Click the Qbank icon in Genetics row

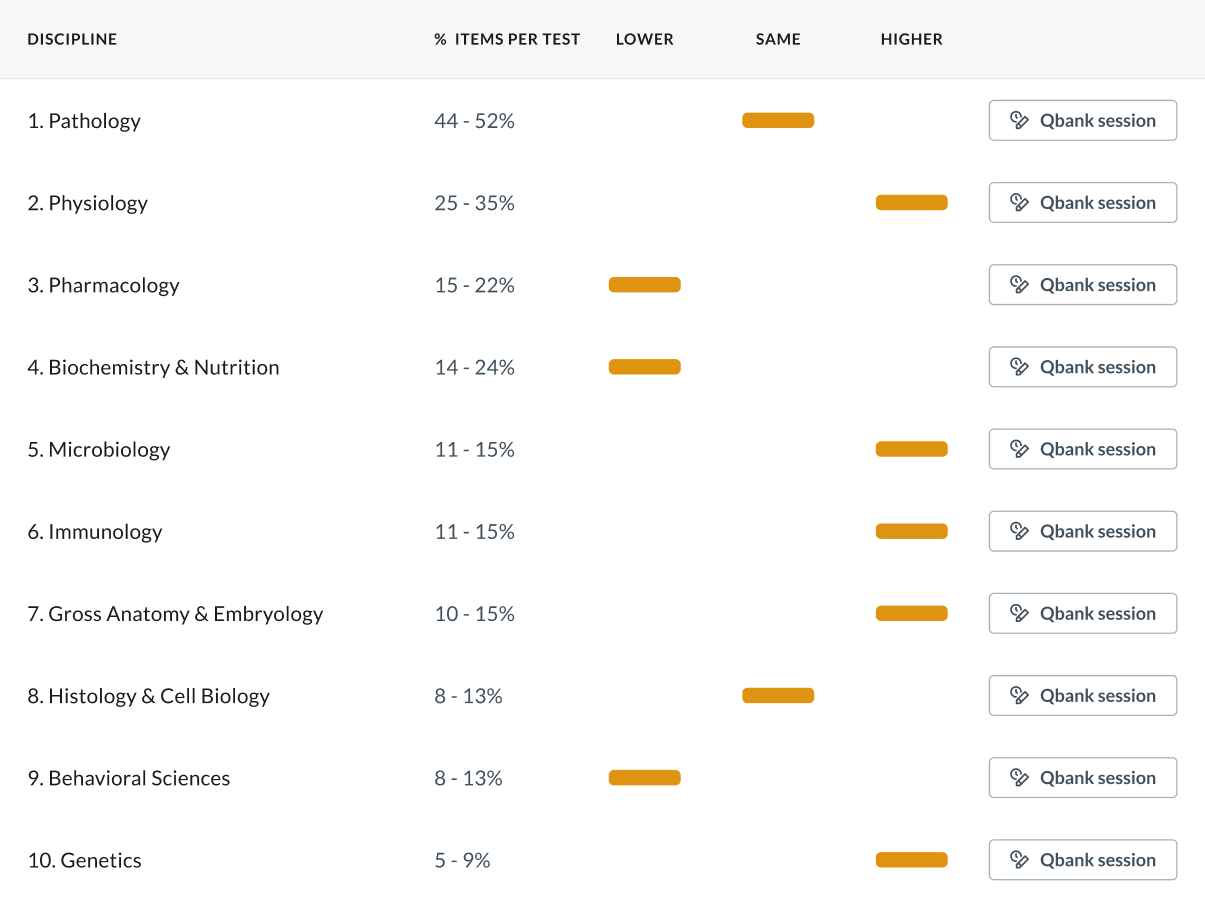[x=1019, y=860]
